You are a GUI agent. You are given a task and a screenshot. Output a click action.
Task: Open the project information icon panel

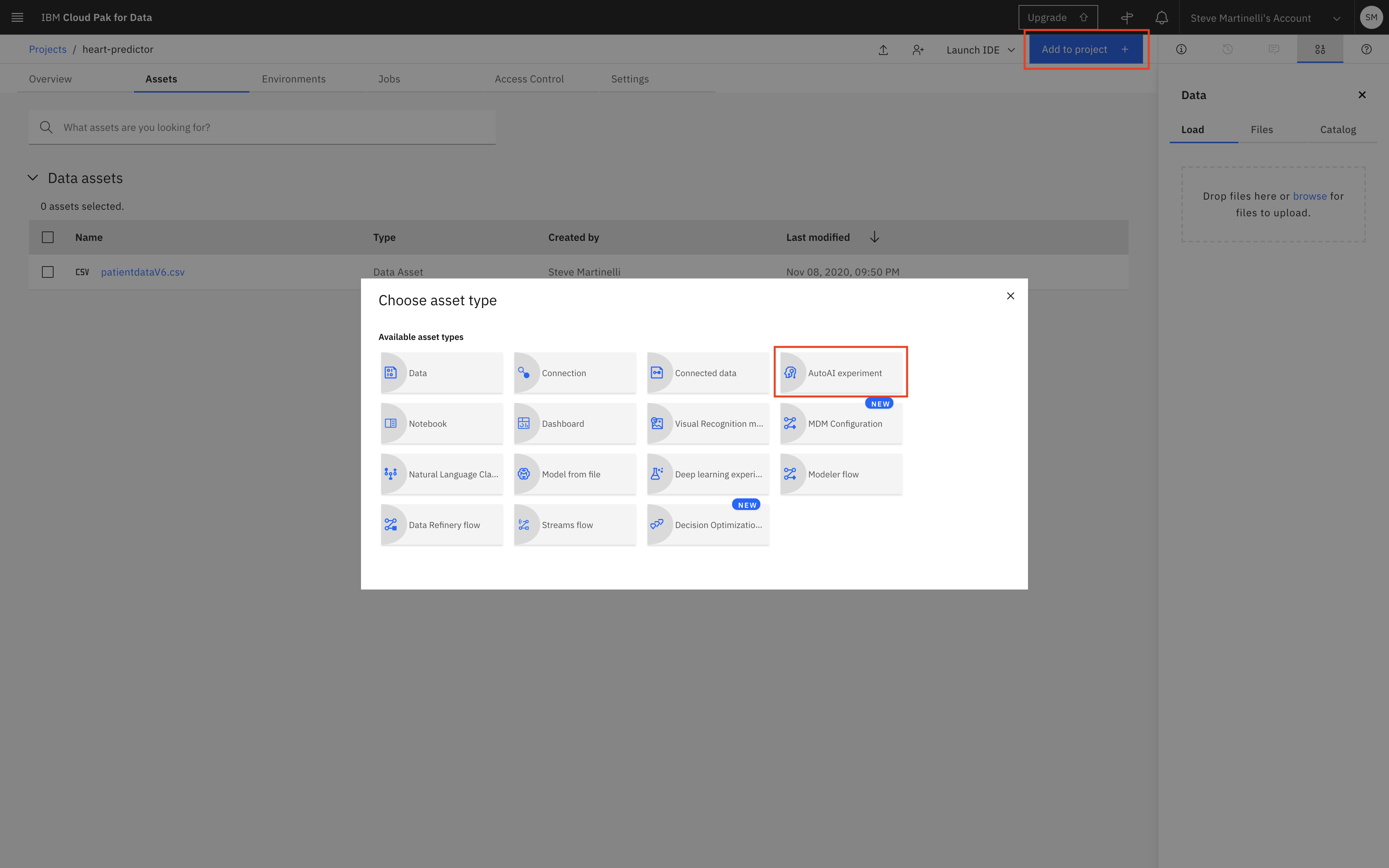[x=1181, y=50]
